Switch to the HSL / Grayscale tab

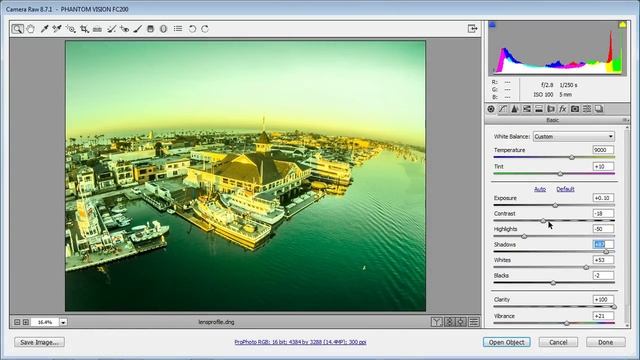coord(527,109)
